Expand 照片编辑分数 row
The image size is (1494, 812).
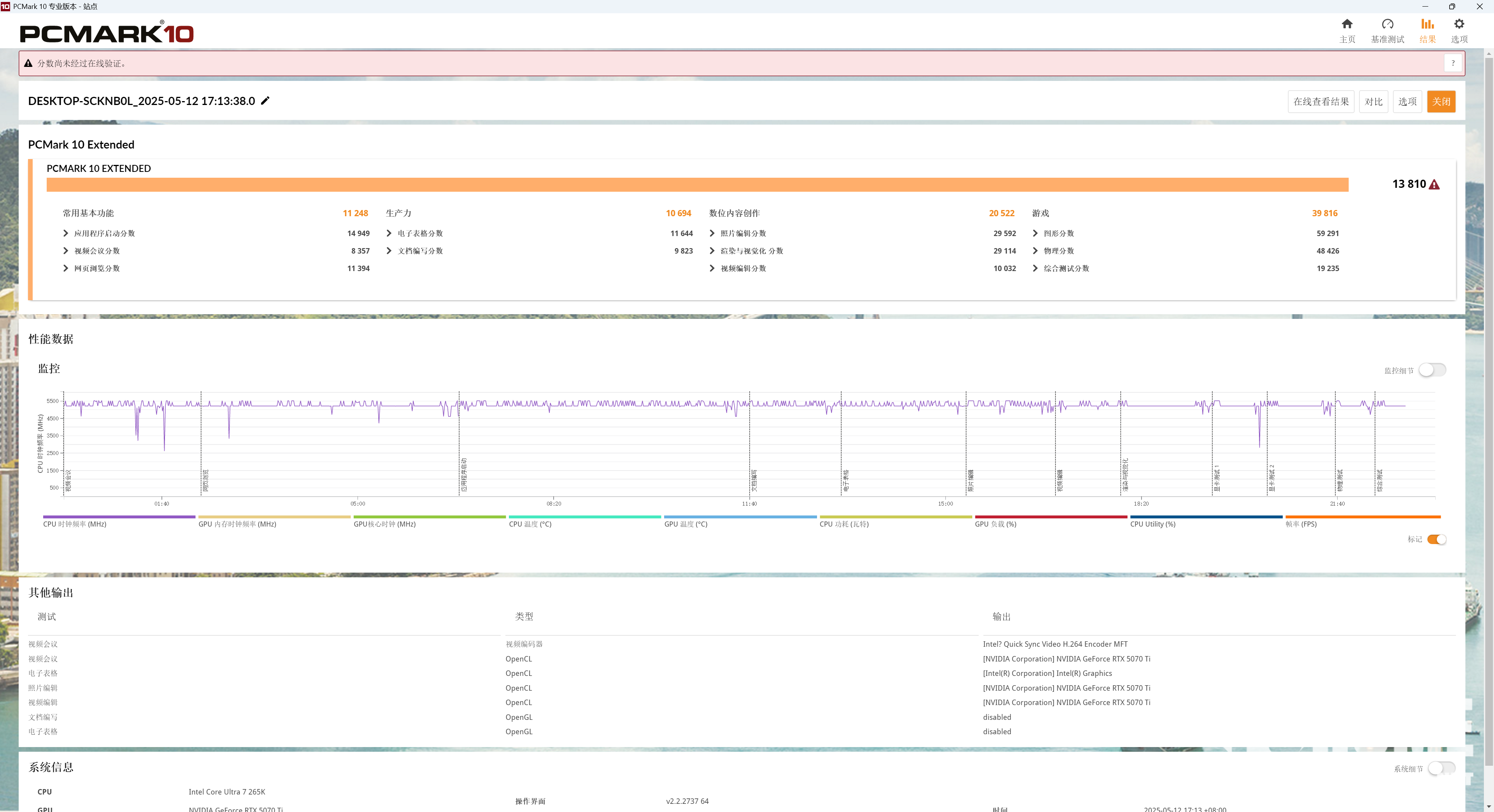pos(712,234)
